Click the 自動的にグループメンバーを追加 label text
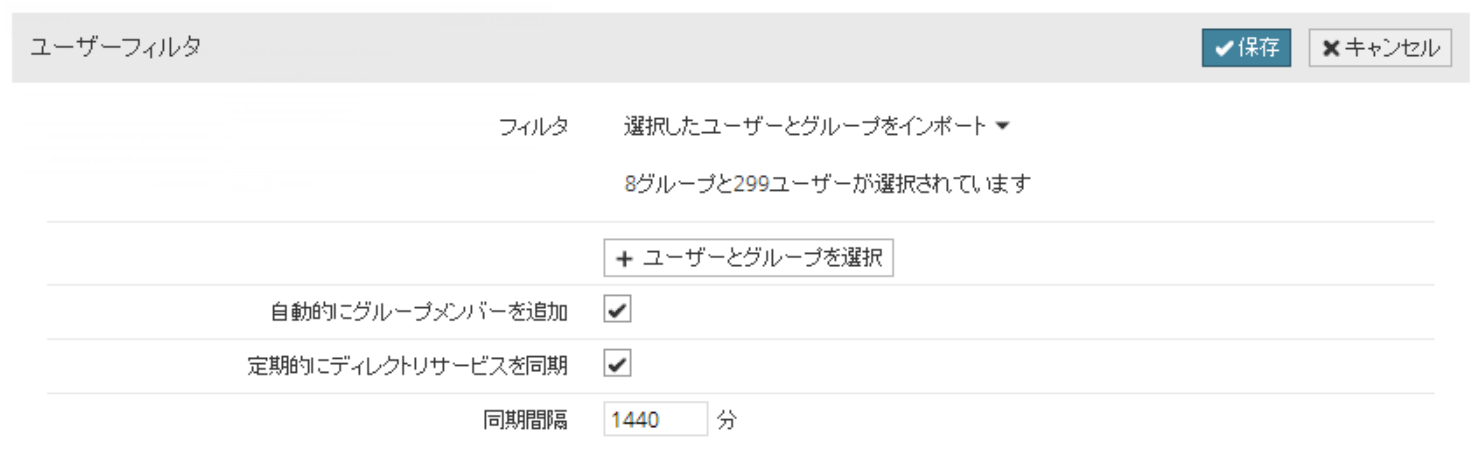The image size is (1484, 452). click(x=419, y=312)
